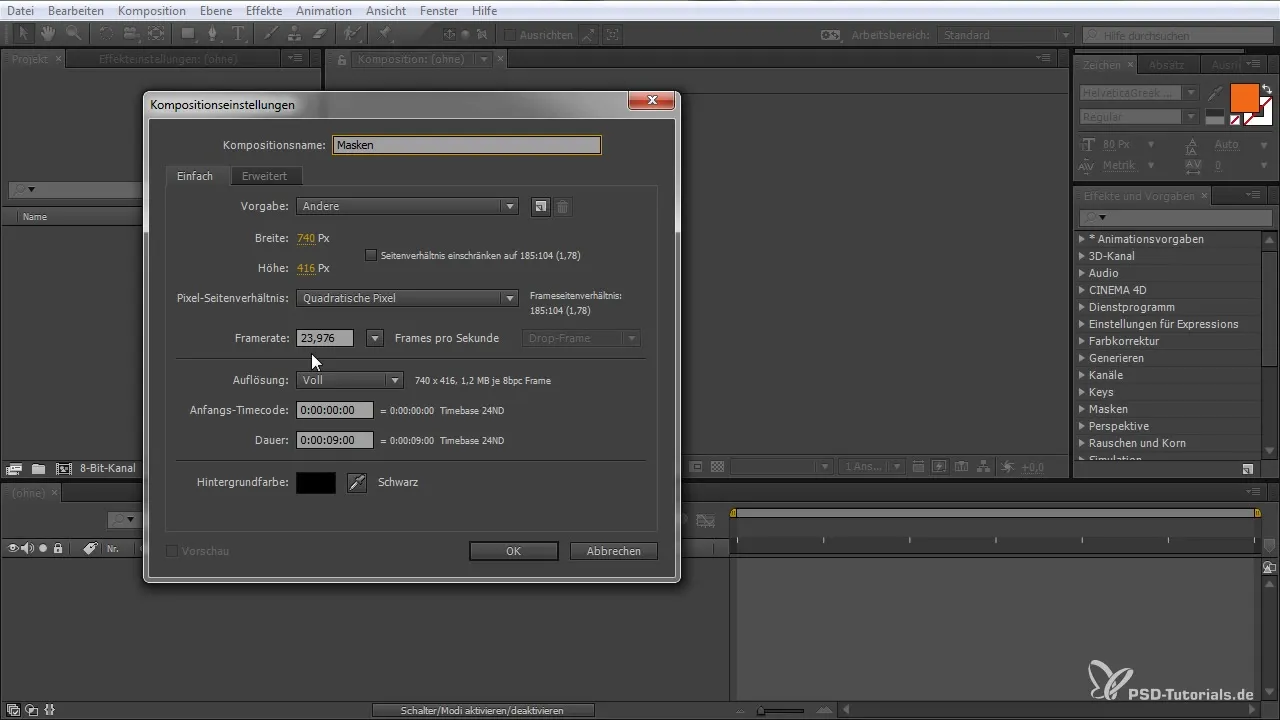Select the Unified Camera tool
Viewport: 1280px width, 720px height.
point(130,33)
